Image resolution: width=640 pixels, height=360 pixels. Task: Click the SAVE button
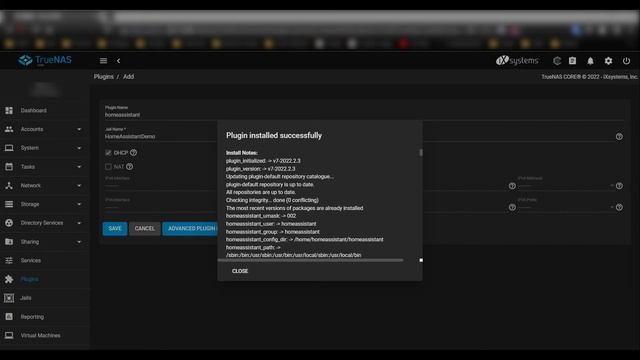115,229
